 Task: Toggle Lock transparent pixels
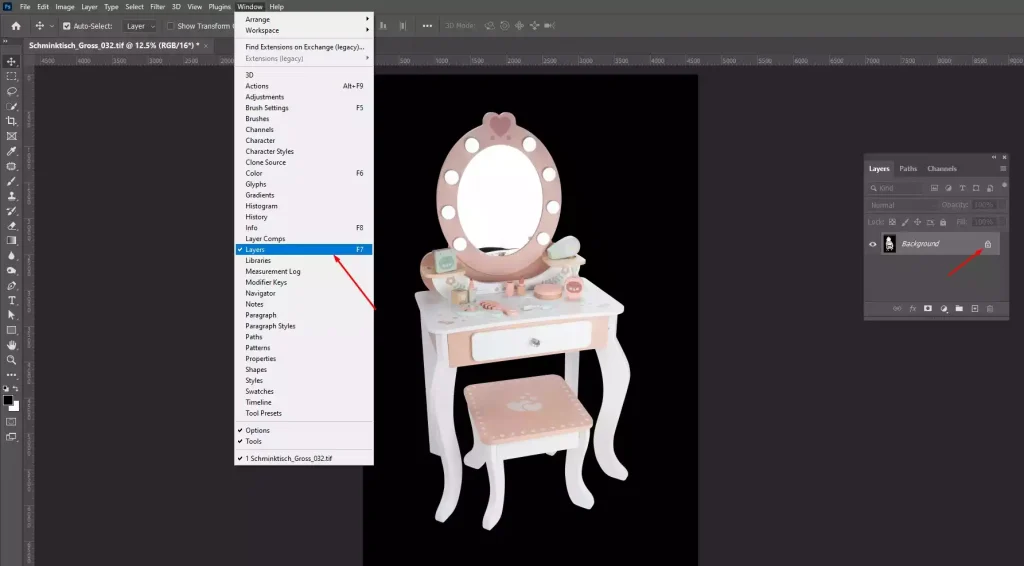(x=892, y=222)
